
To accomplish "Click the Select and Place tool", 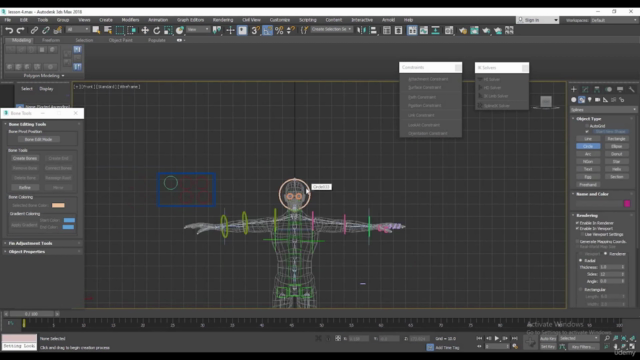I will pos(180,30).
